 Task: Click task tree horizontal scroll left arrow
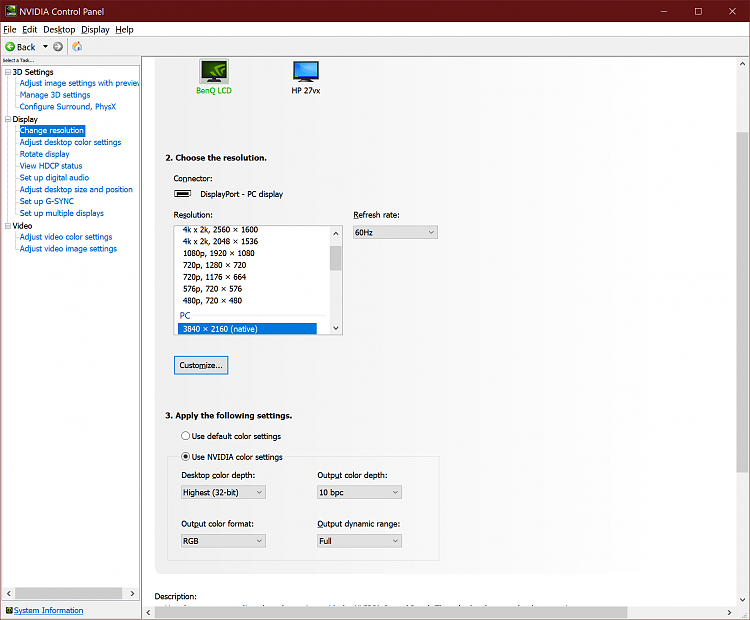(x=9, y=594)
